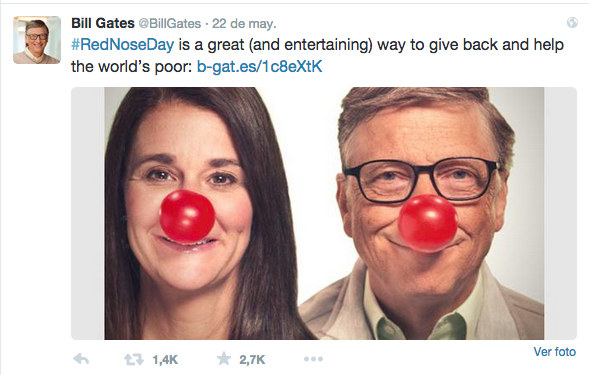Open the @BillGates handle link
The height and width of the screenshot is (375, 589).
170,24
